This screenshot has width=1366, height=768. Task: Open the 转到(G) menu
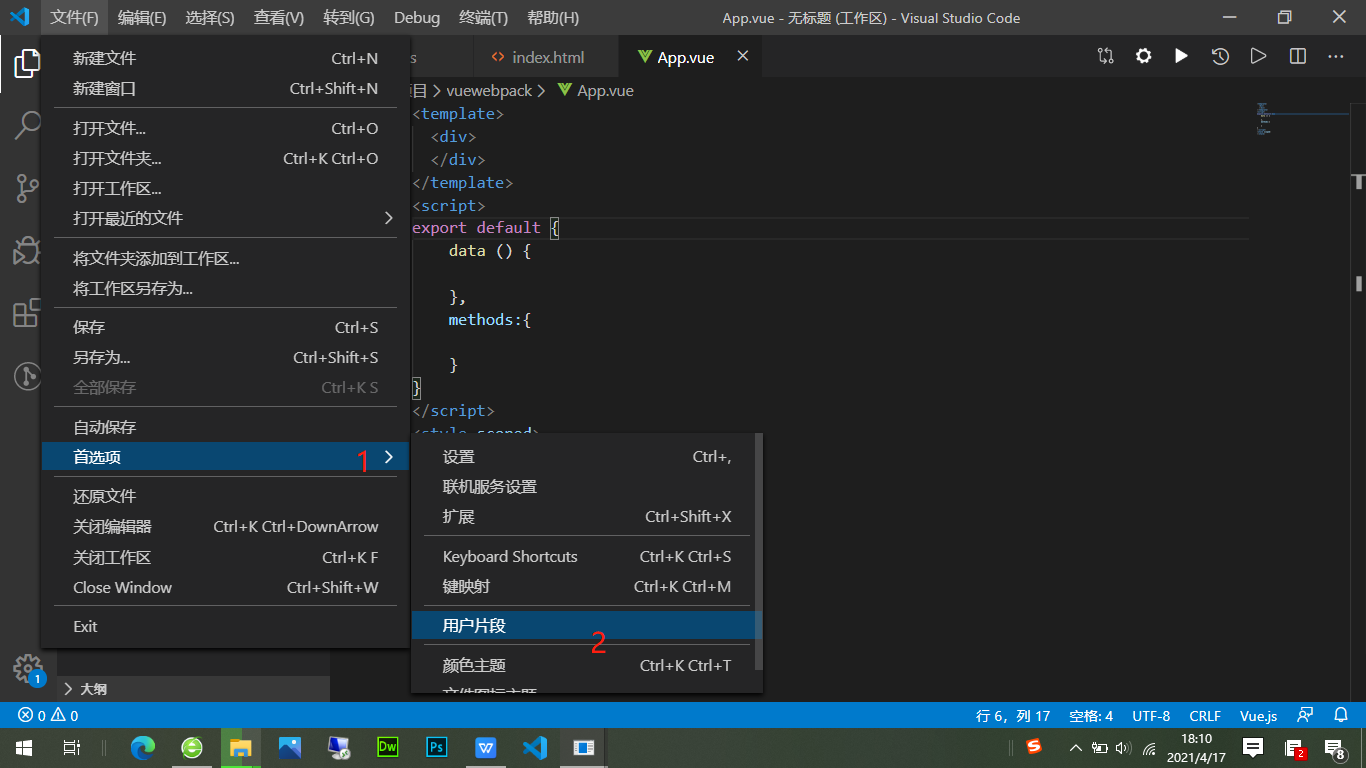[x=349, y=17]
